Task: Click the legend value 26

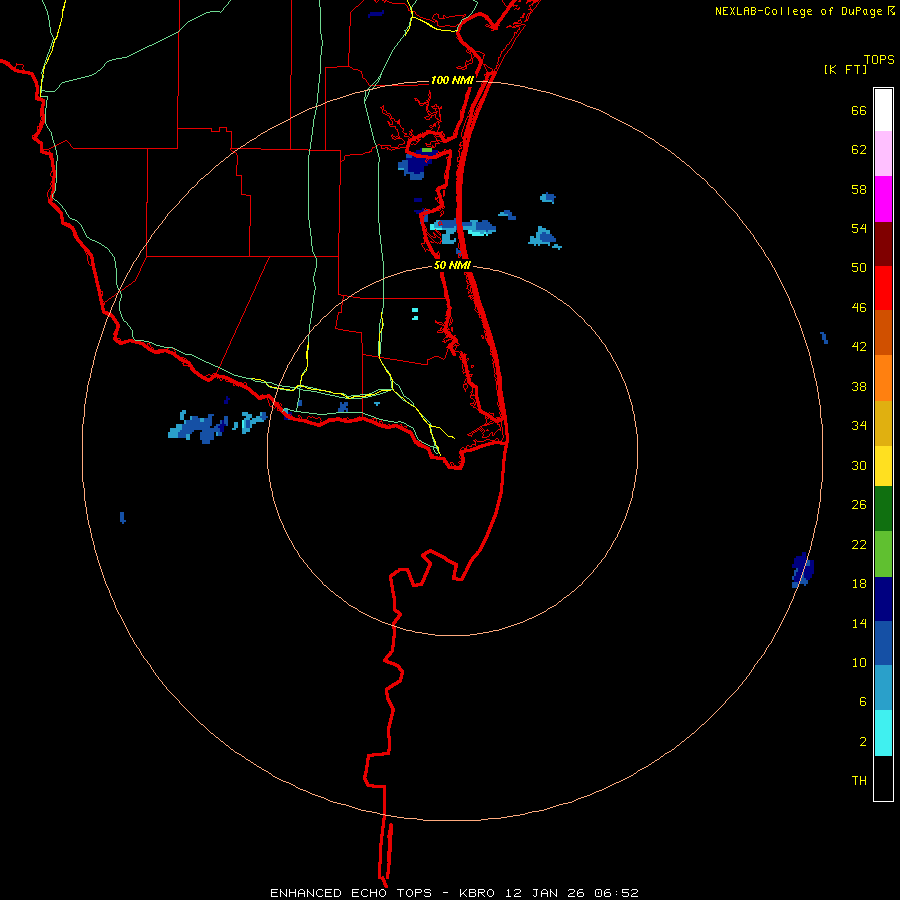Action: click(x=859, y=505)
